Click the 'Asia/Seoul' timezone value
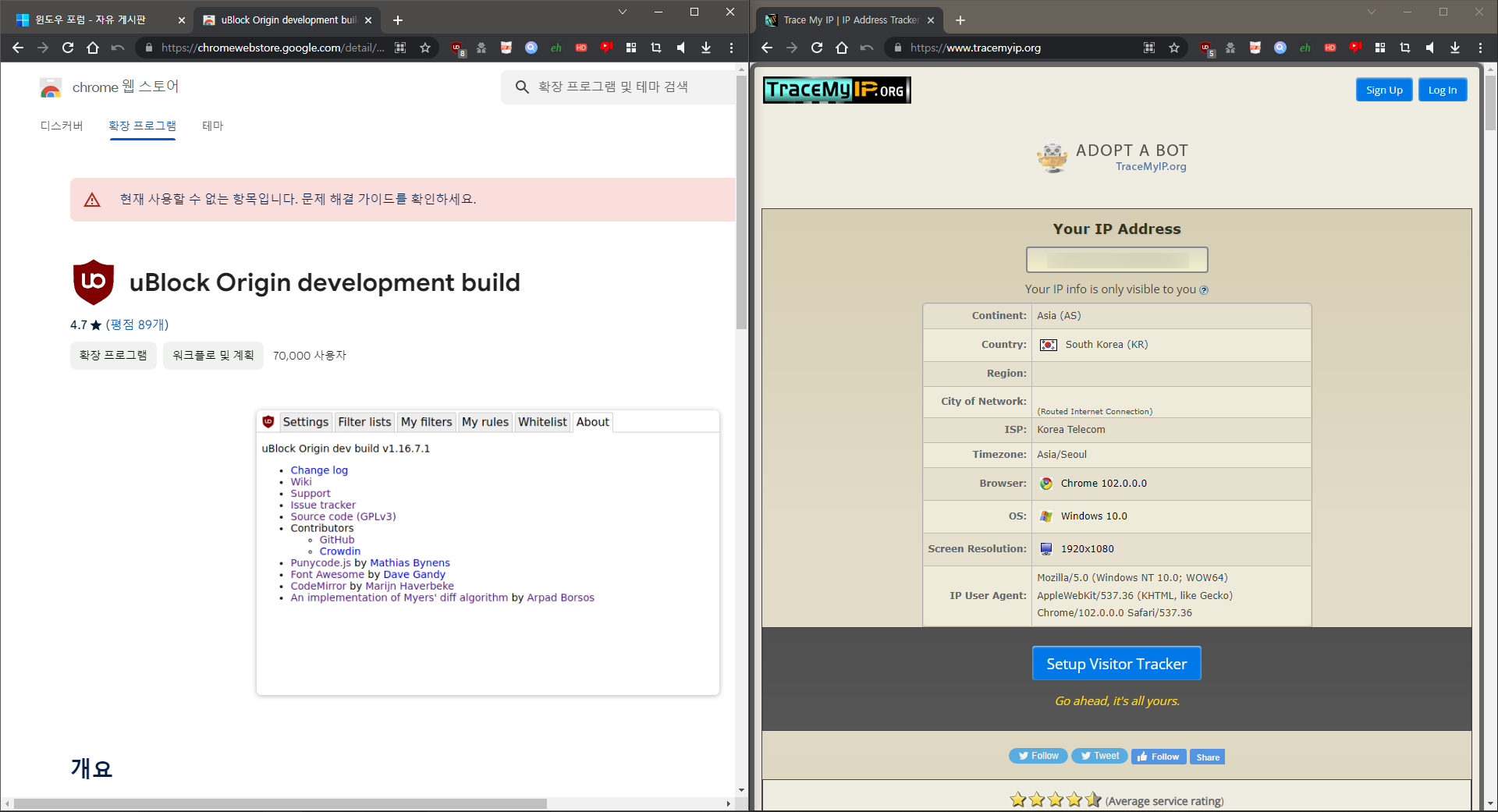 coord(1061,455)
